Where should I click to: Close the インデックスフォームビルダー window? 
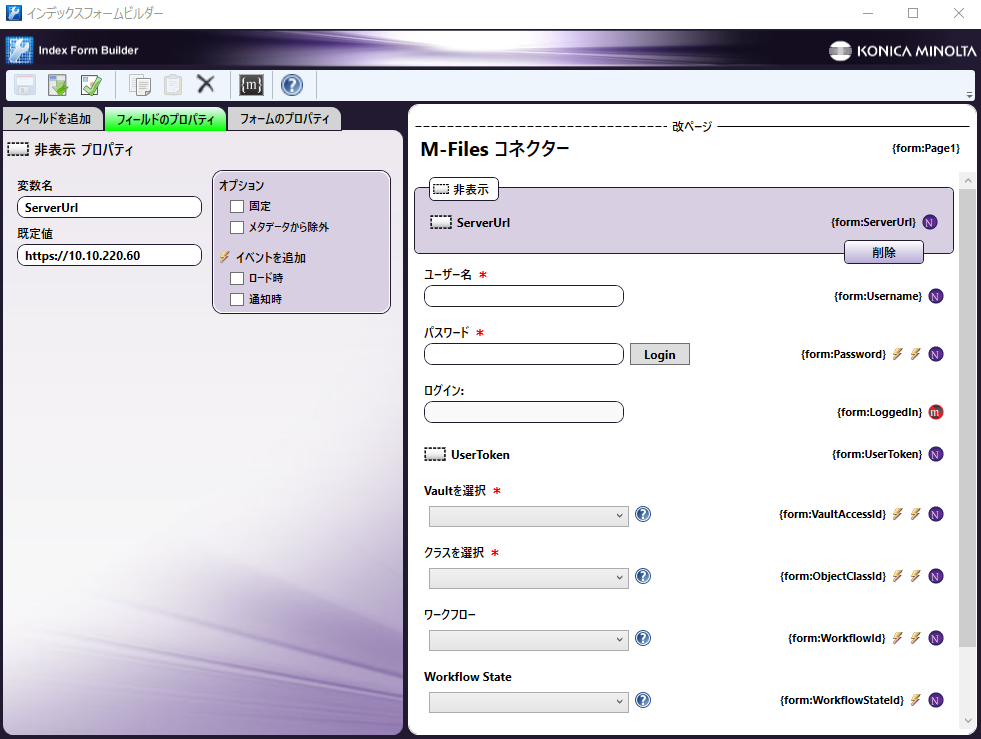coord(959,13)
